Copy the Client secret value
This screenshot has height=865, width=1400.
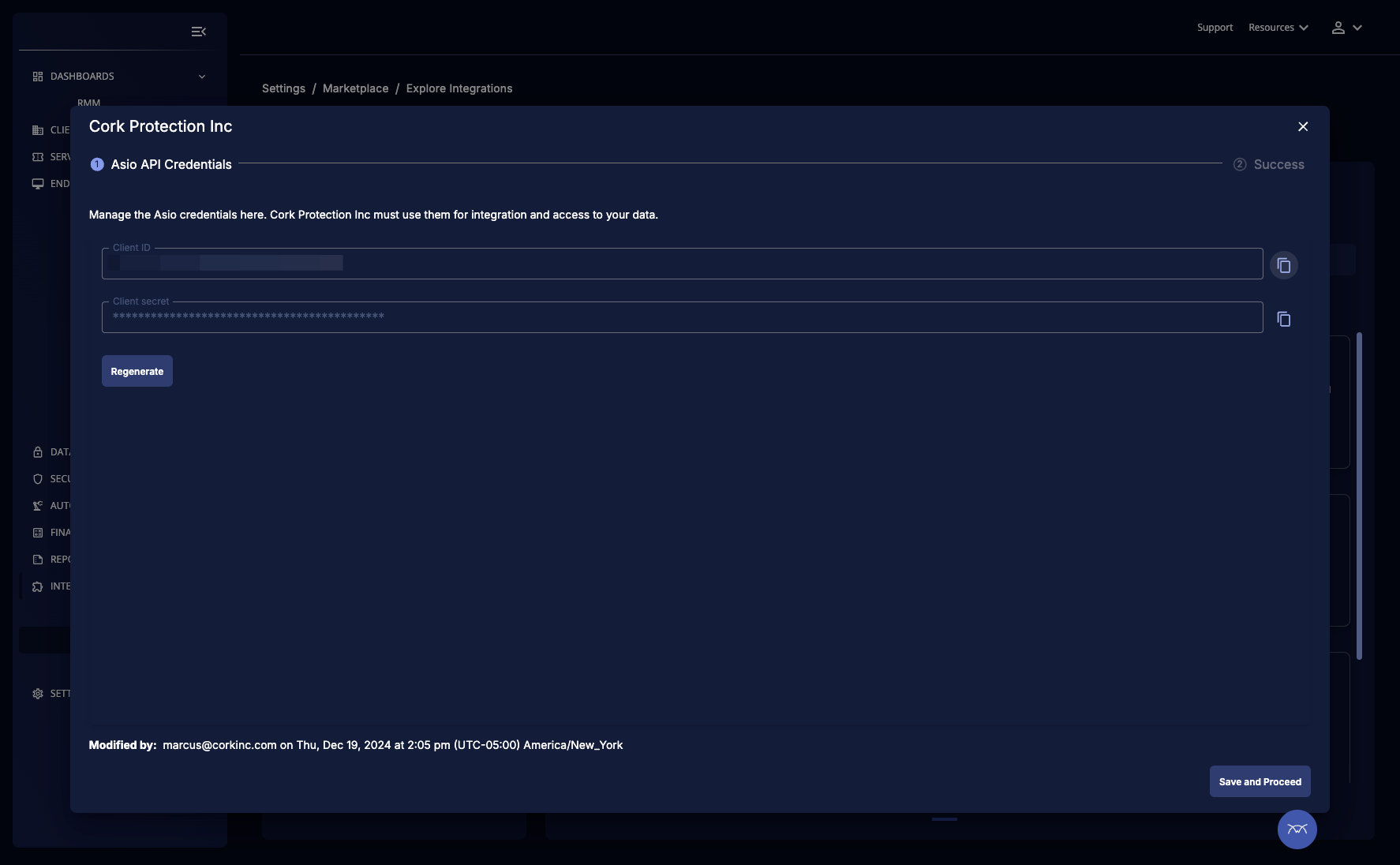[1284, 319]
